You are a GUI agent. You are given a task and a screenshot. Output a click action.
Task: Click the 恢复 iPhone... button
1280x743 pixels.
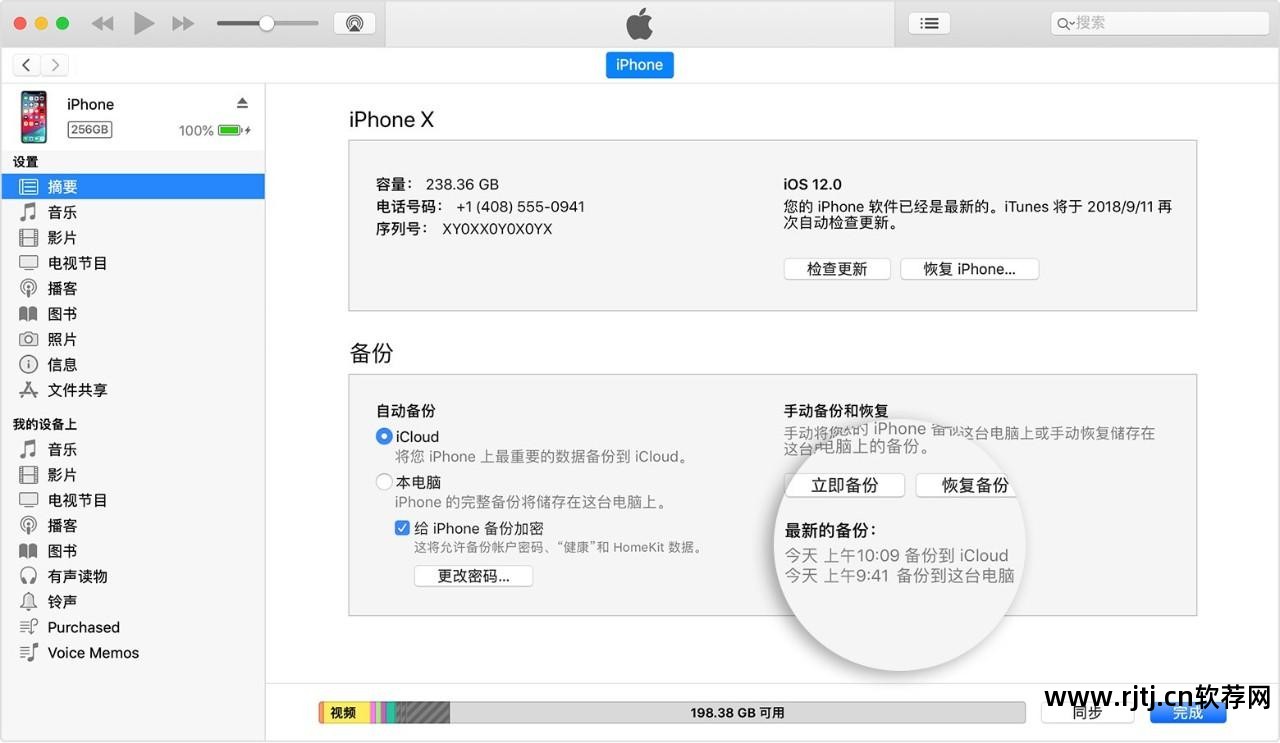969,269
